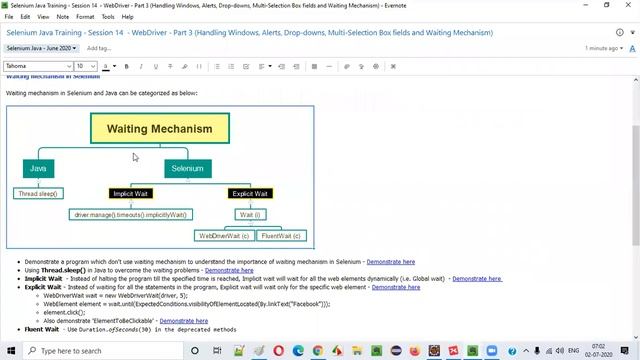The width and height of the screenshot is (640, 360).
Task: Click the taskbar search box
Action: [x=102, y=351]
